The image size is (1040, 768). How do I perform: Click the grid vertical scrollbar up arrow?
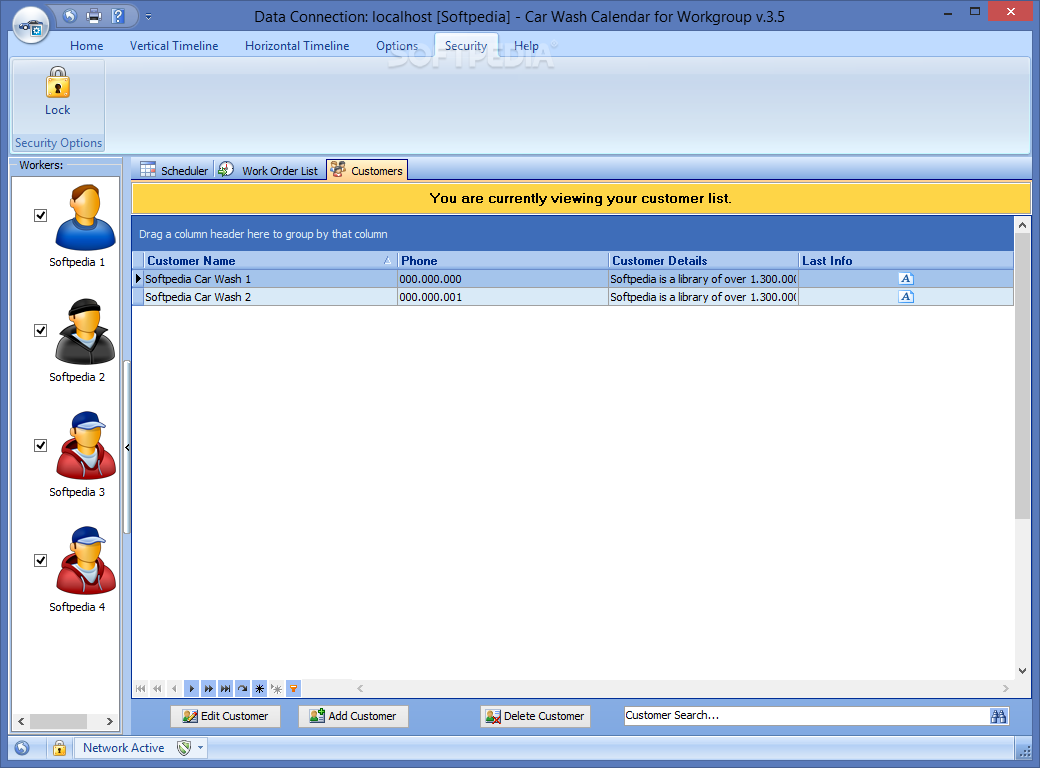click(1022, 225)
